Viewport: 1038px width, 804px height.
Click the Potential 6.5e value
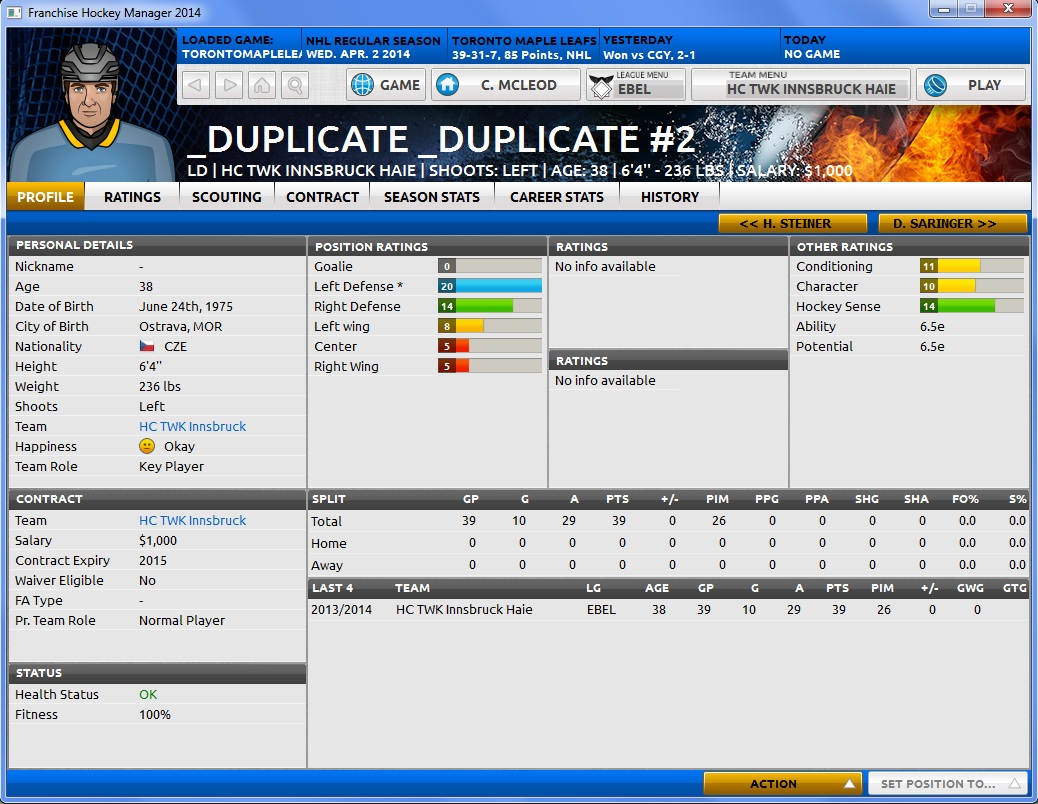coord(932,346)
